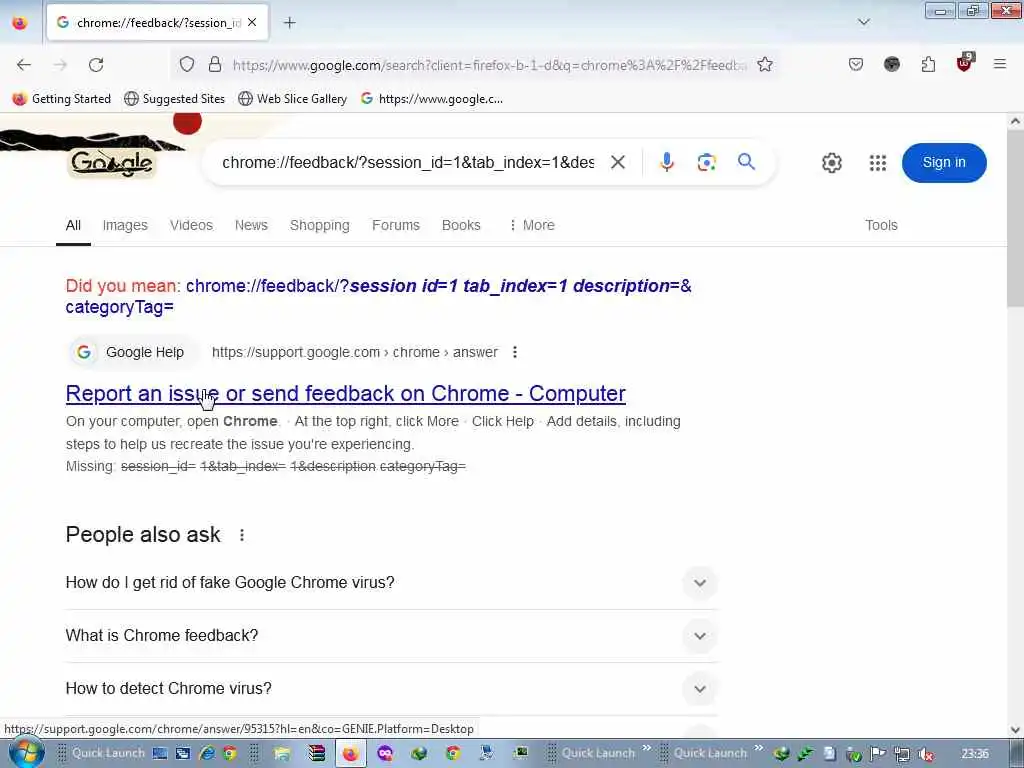Open the Web Slice Gallery bookmark
This screenshot has height=768, width=1024.
pyautogui.click(x=293, y=99)
